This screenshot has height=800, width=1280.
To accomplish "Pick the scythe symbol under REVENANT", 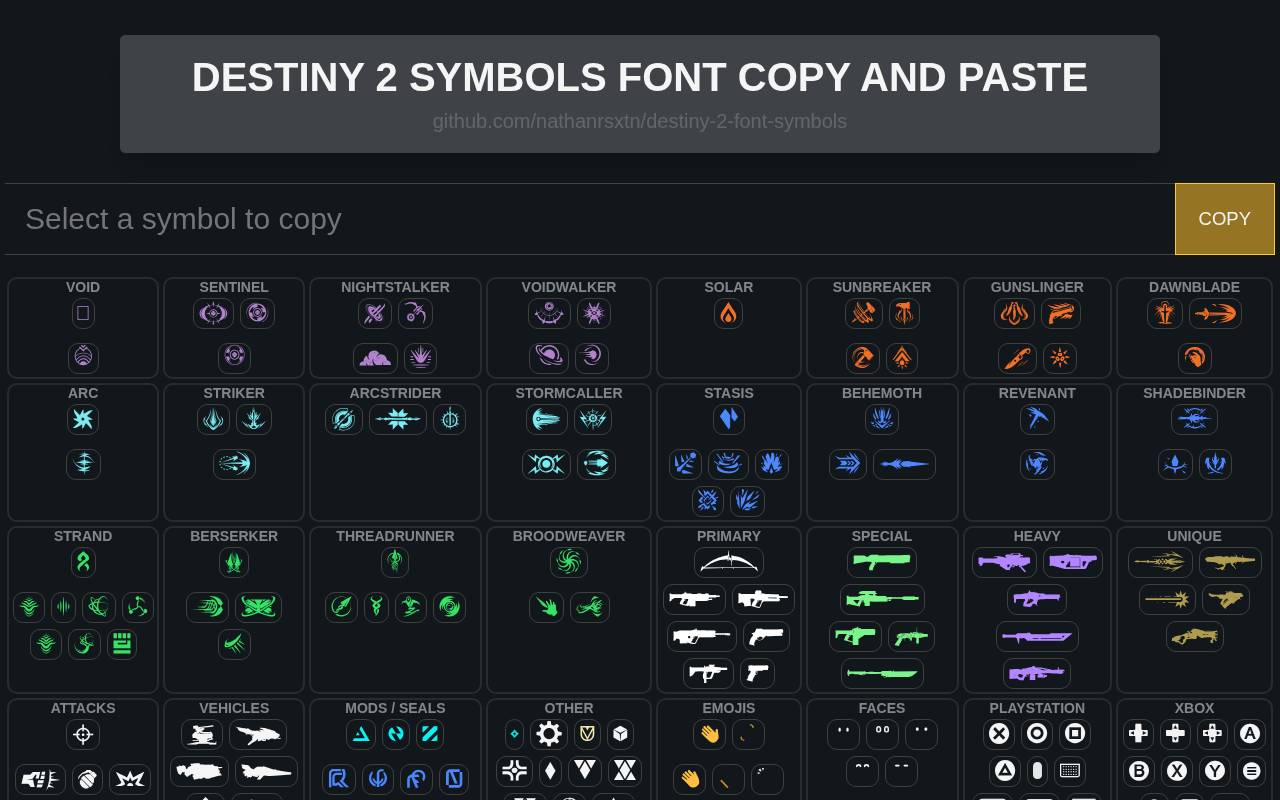I will (x=1037, y=420).
